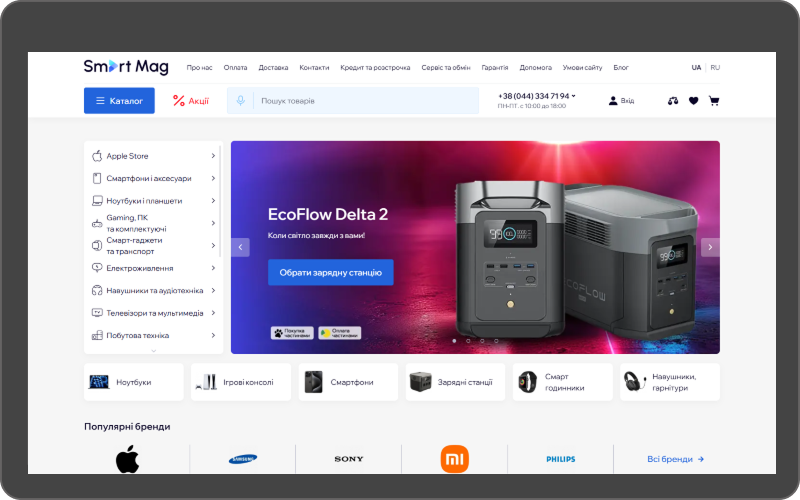Click the appliance icon beside Побутова техніка
The width and height of the screenshot is (800, 500).
[97, 335]
